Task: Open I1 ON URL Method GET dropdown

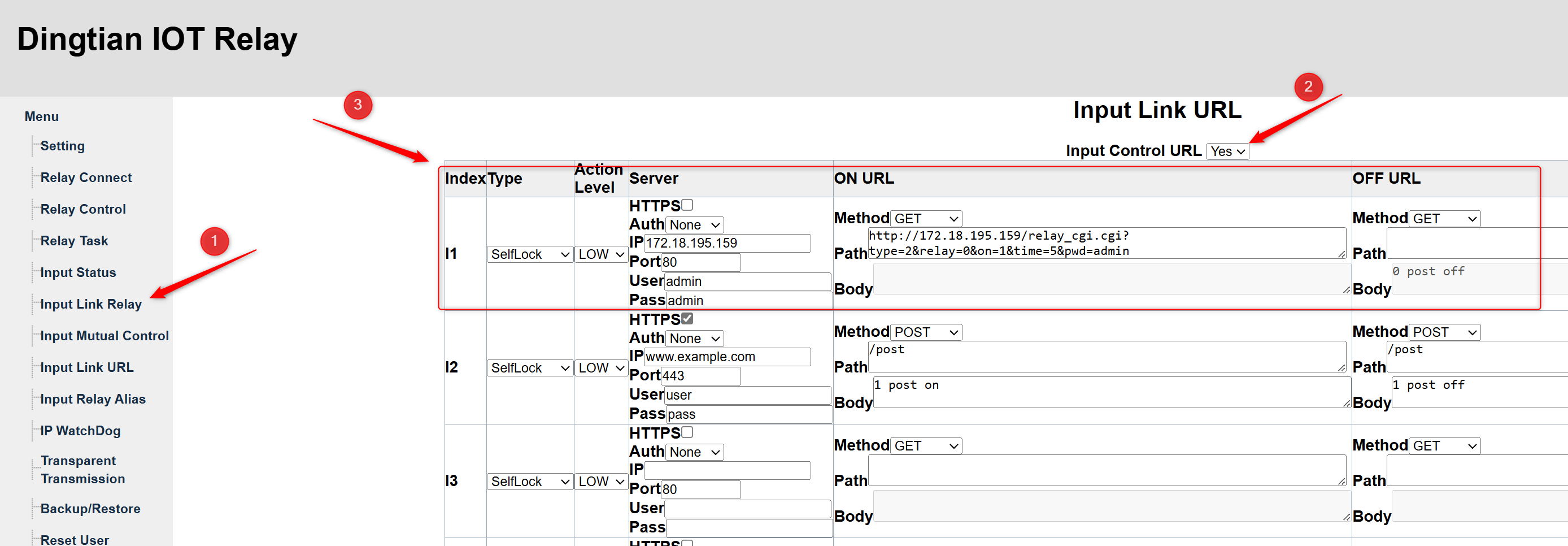Action: [926, 218]
